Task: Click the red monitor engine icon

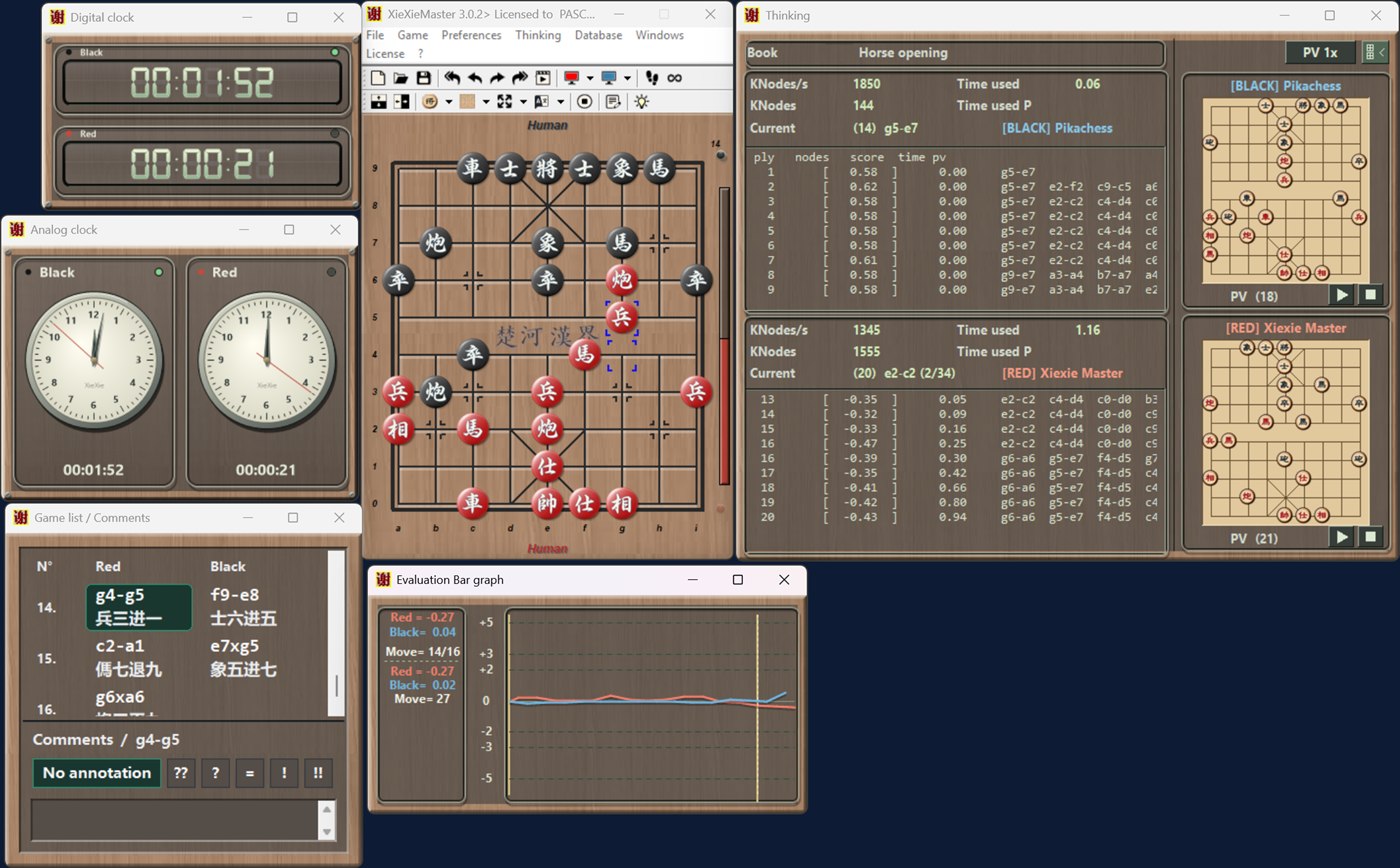Action: 572,78
